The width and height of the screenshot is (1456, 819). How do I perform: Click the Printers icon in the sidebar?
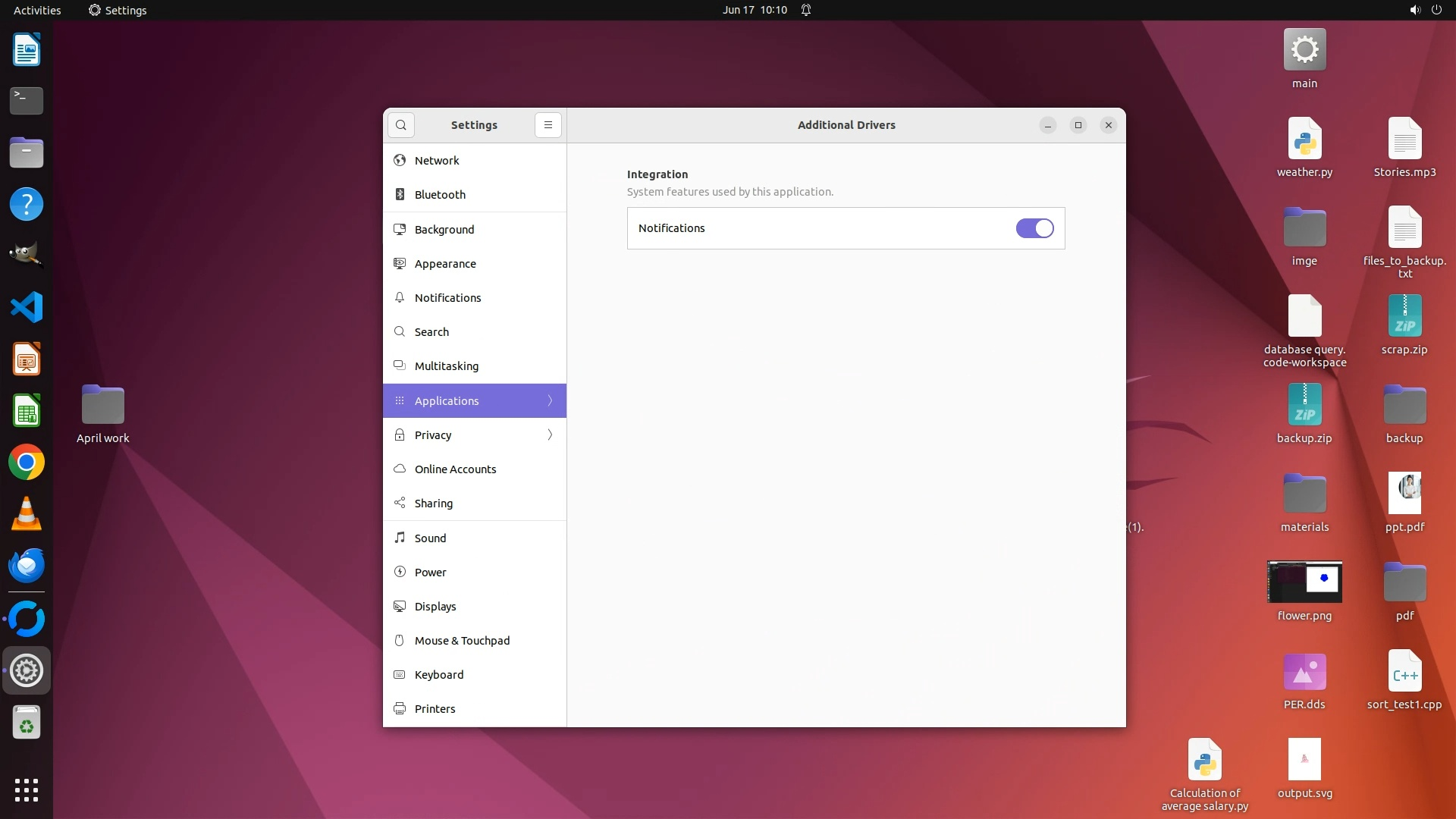[400, 709]
